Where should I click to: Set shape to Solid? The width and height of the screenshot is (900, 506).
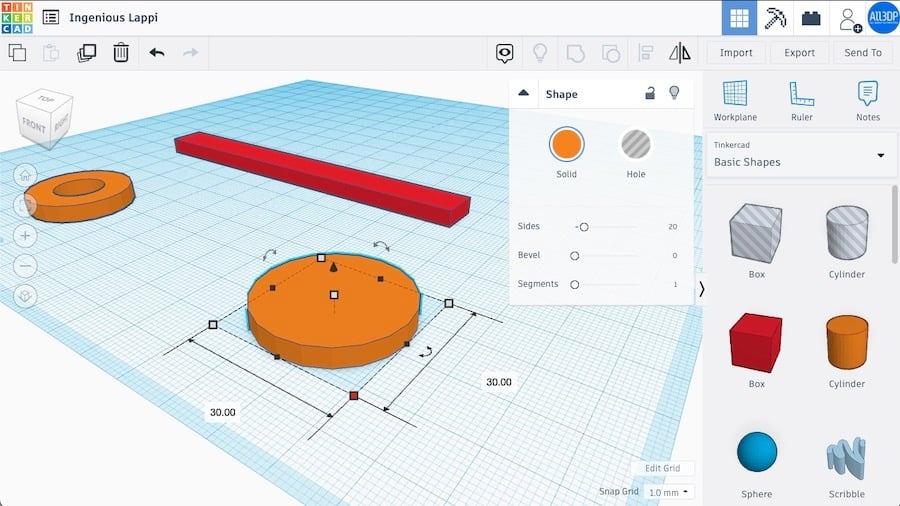pyautogui.click(x=566, y=145)
